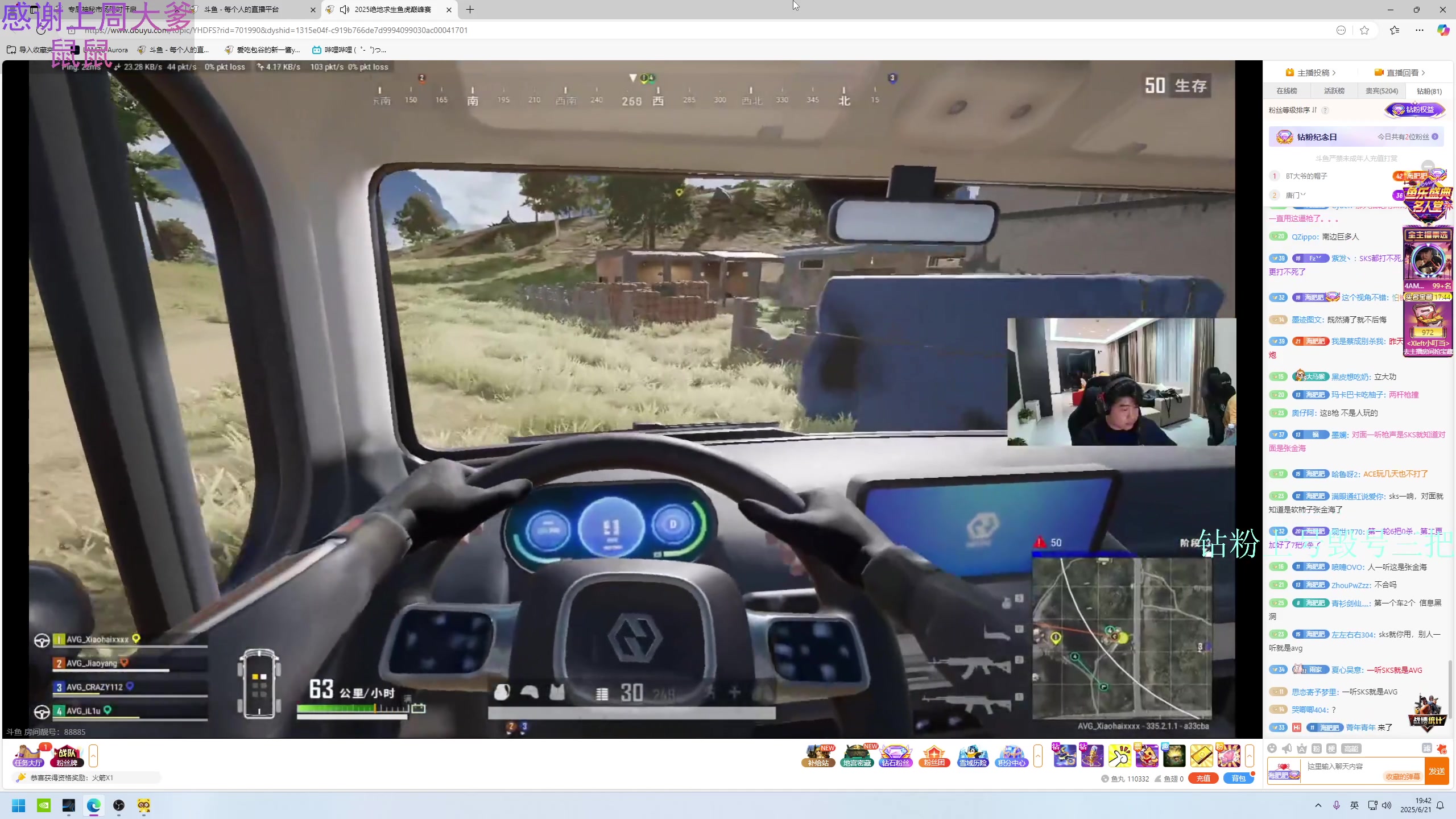Expand the activity list chevron beside 积分中心
The image size is (1456, 819).
coord(1038,755)
